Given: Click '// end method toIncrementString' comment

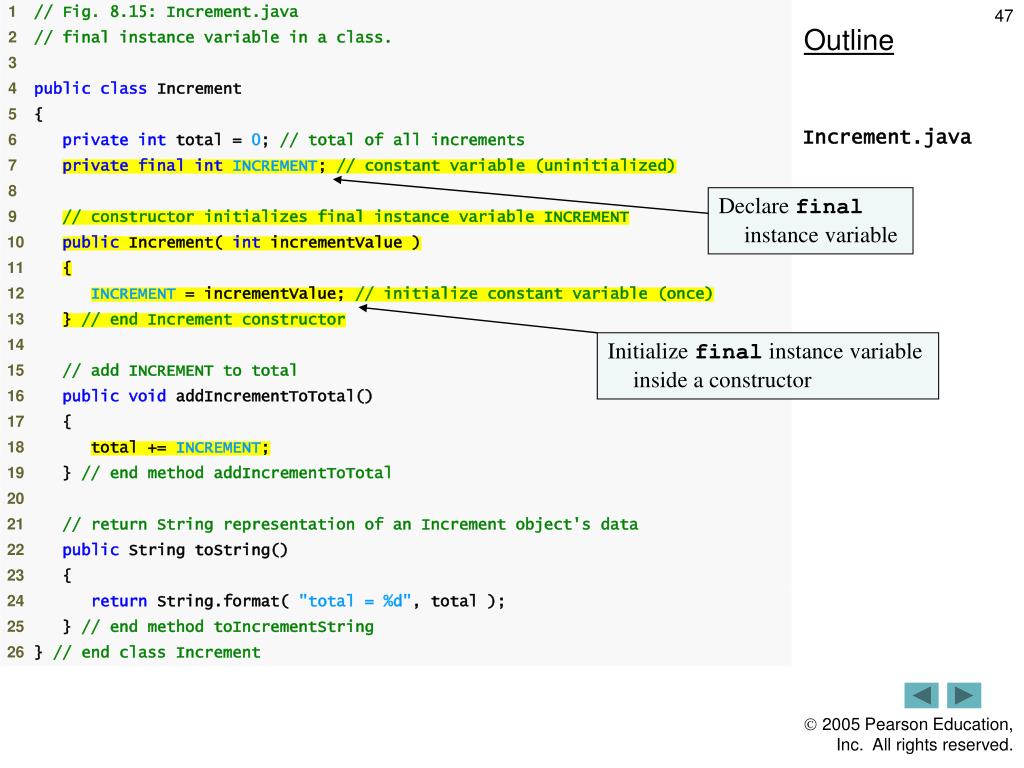Looking at the screenshot, I should pyautogui.click(x=227, y=626).
